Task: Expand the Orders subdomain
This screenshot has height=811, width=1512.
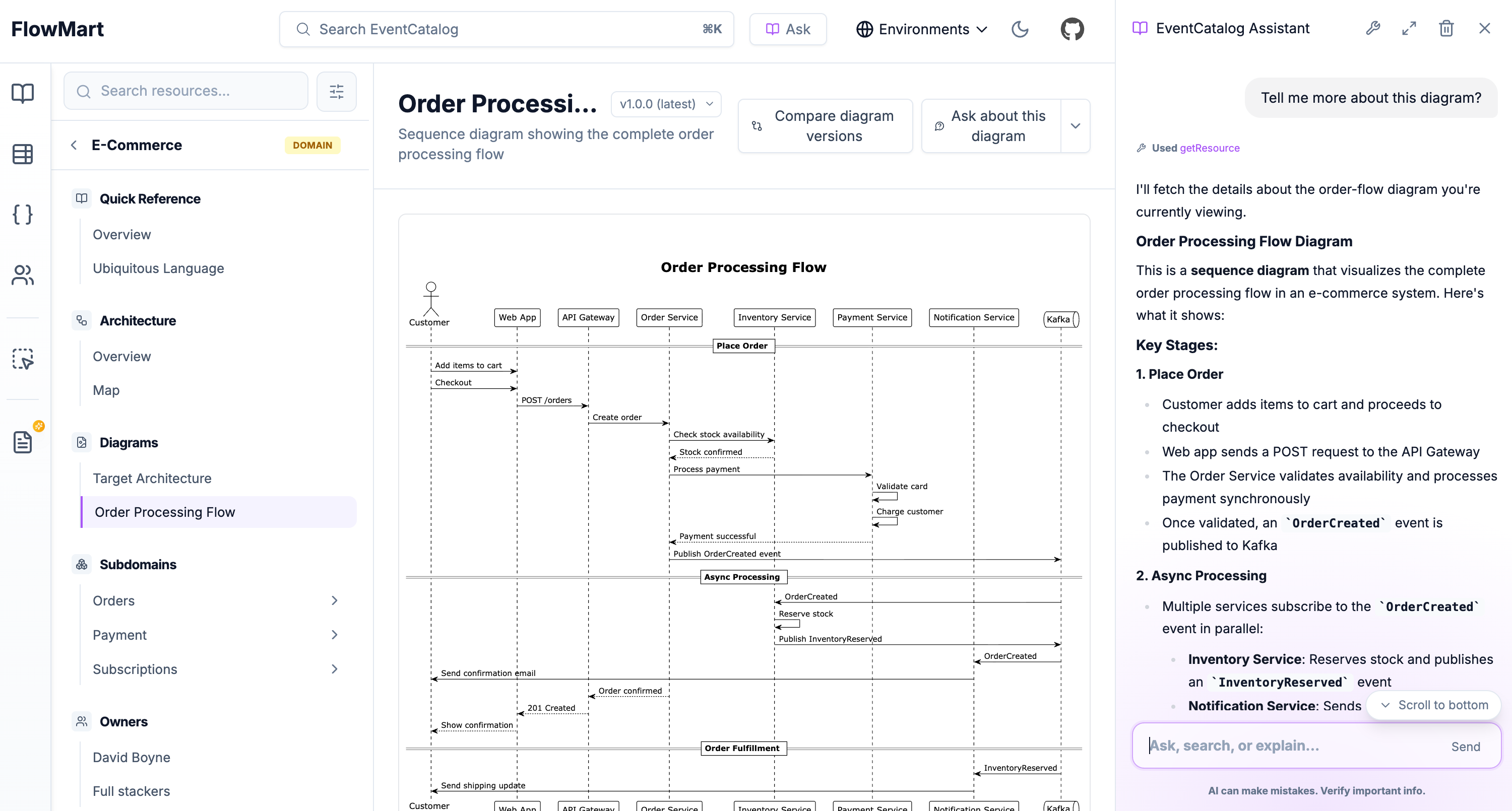Action: coord(335,600)
